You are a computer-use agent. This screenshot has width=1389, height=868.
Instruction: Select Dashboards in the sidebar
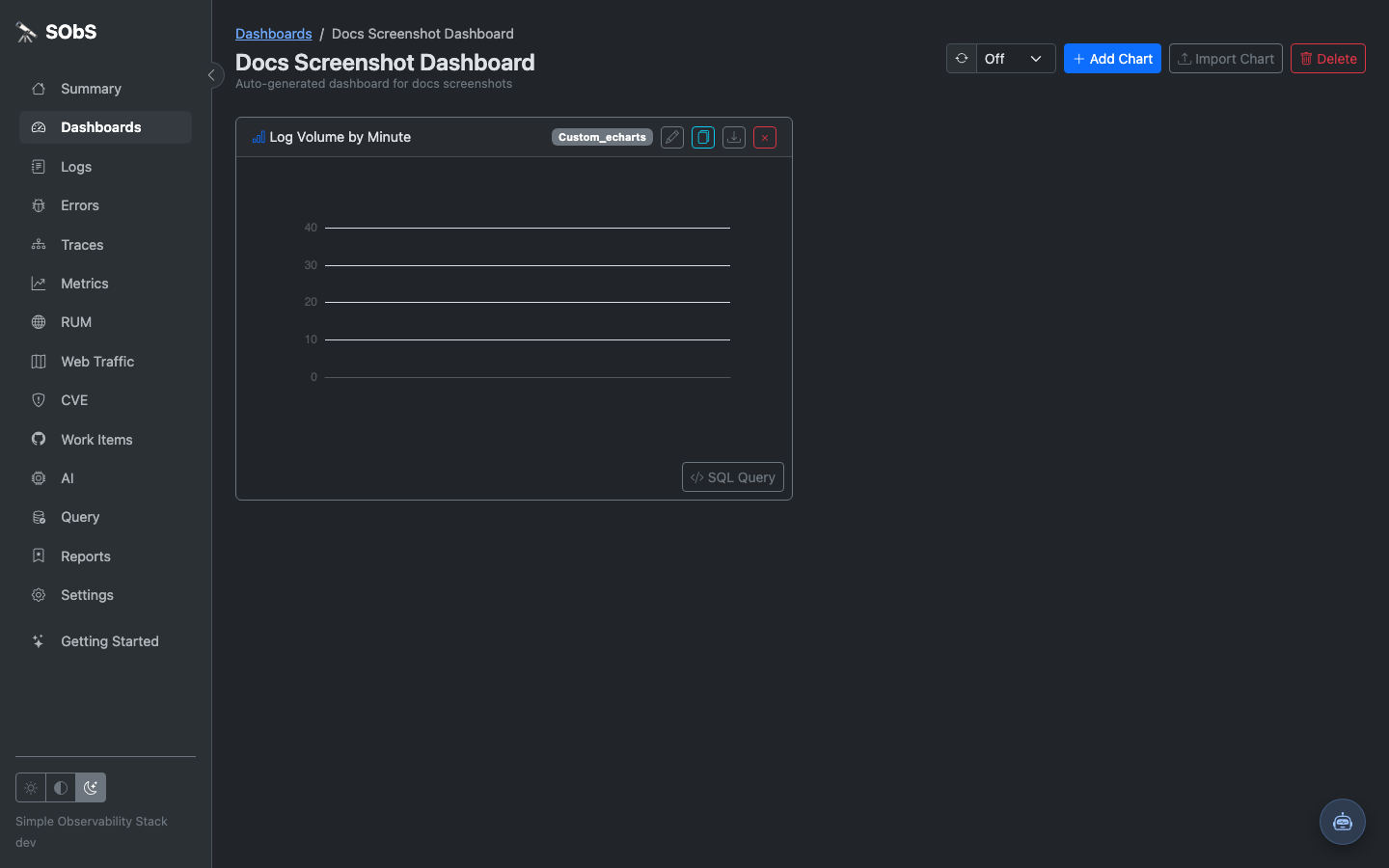[x=105, y=127]
